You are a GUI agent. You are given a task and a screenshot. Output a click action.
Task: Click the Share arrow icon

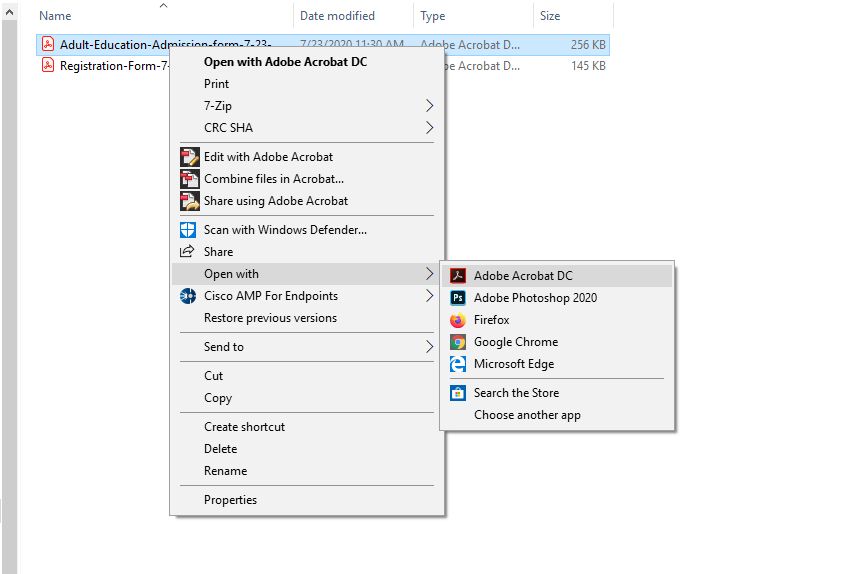click(187, 252)
